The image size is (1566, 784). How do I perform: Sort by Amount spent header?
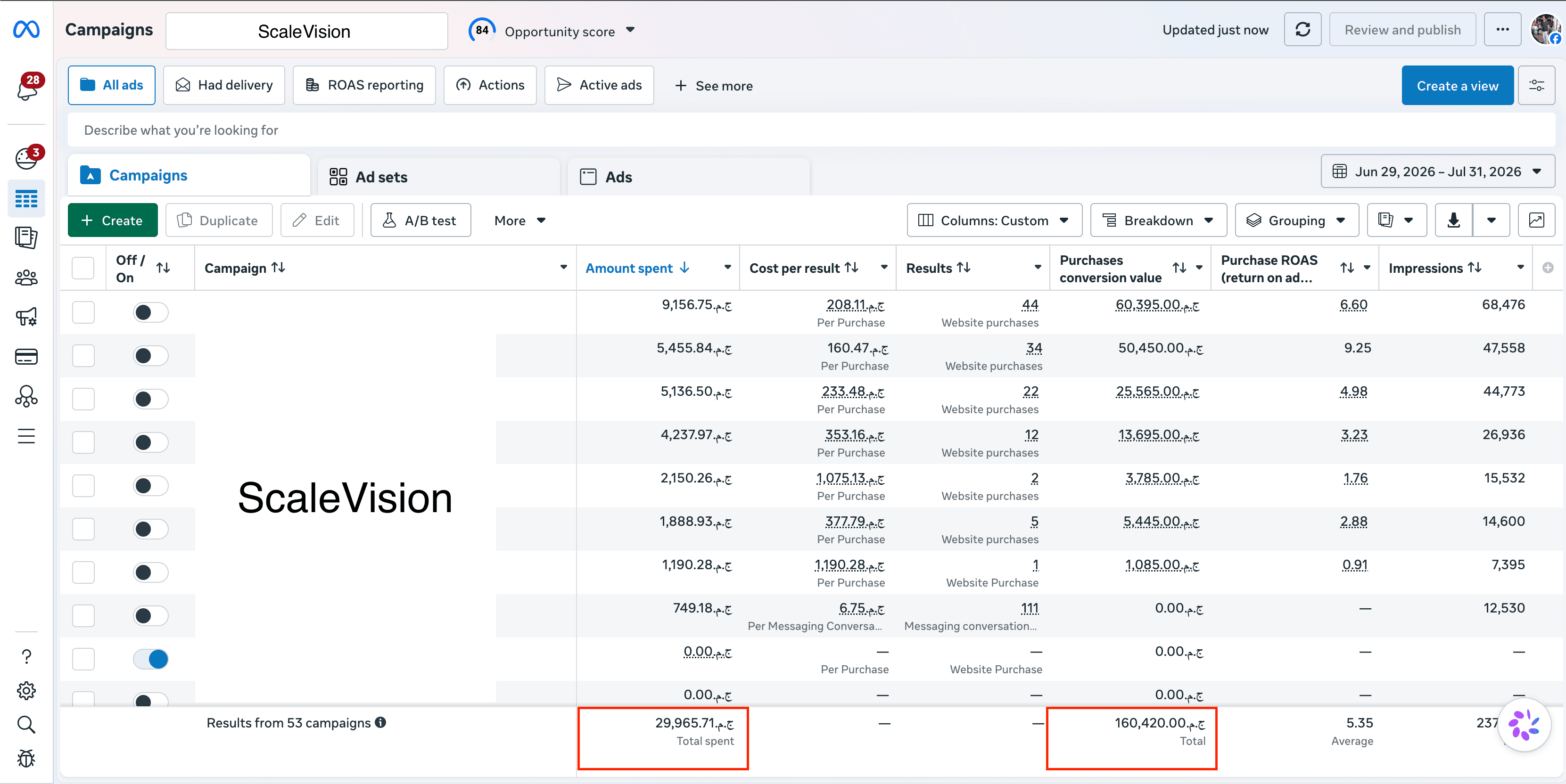[629, 268]
